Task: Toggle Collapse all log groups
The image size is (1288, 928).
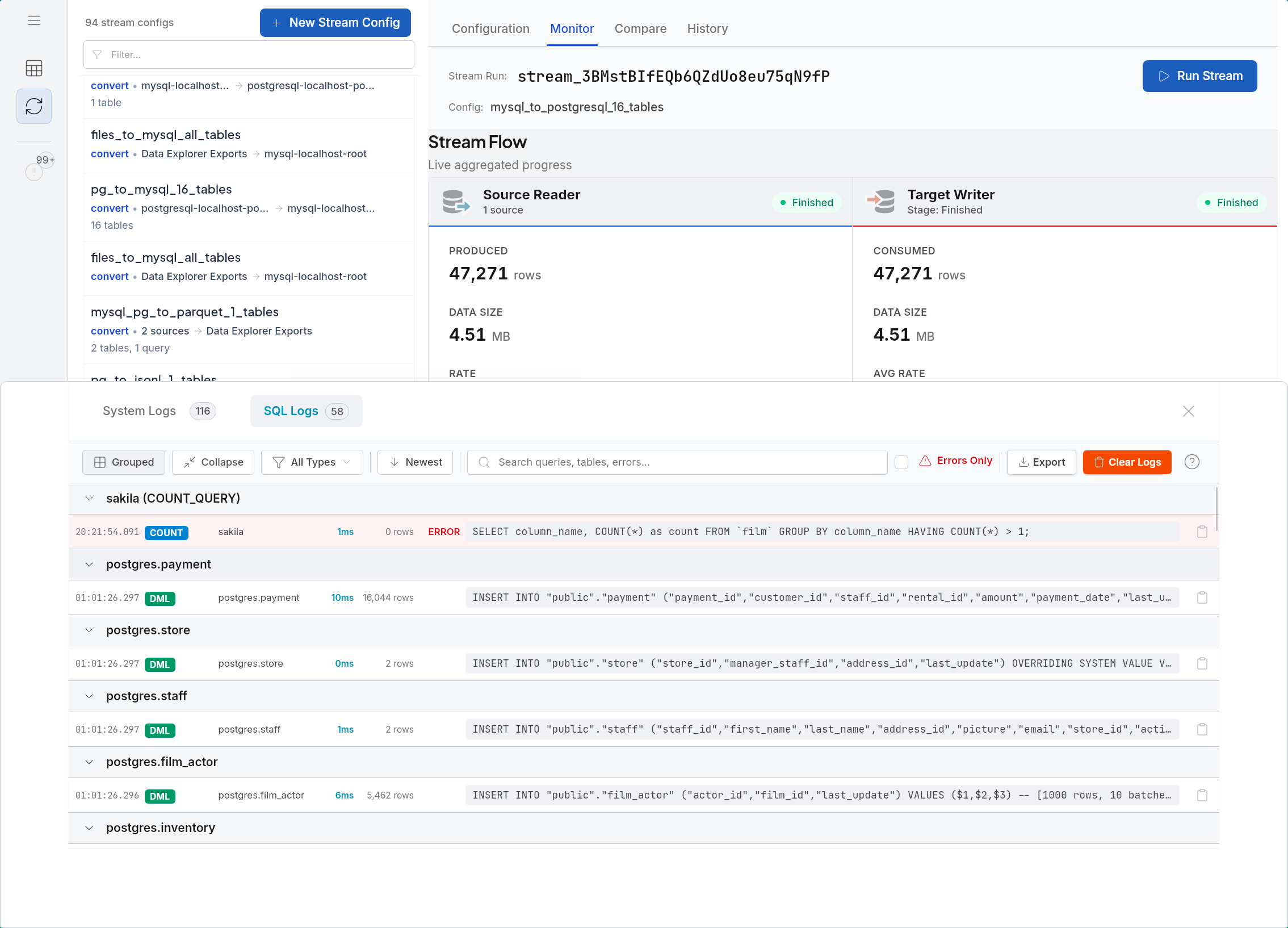Action: (213, 462)
